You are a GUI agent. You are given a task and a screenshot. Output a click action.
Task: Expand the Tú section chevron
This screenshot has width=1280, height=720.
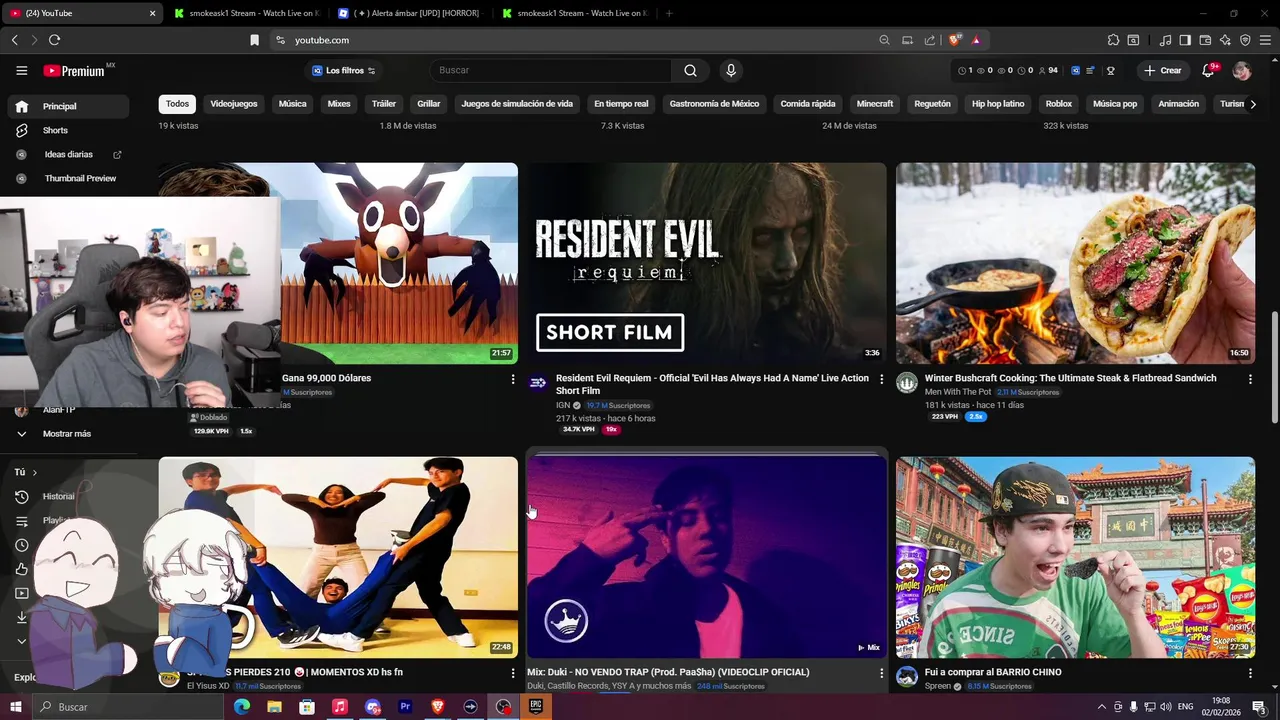[34, 472]
